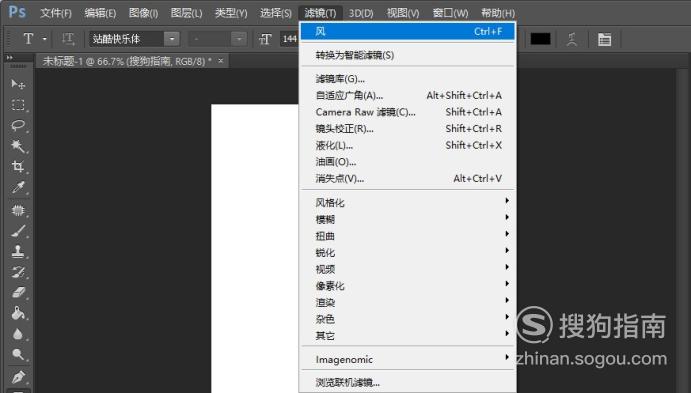This screenshot has height=393, width=691.
Task: Click the Type tool preset icon
Action: tap(28, 39)
